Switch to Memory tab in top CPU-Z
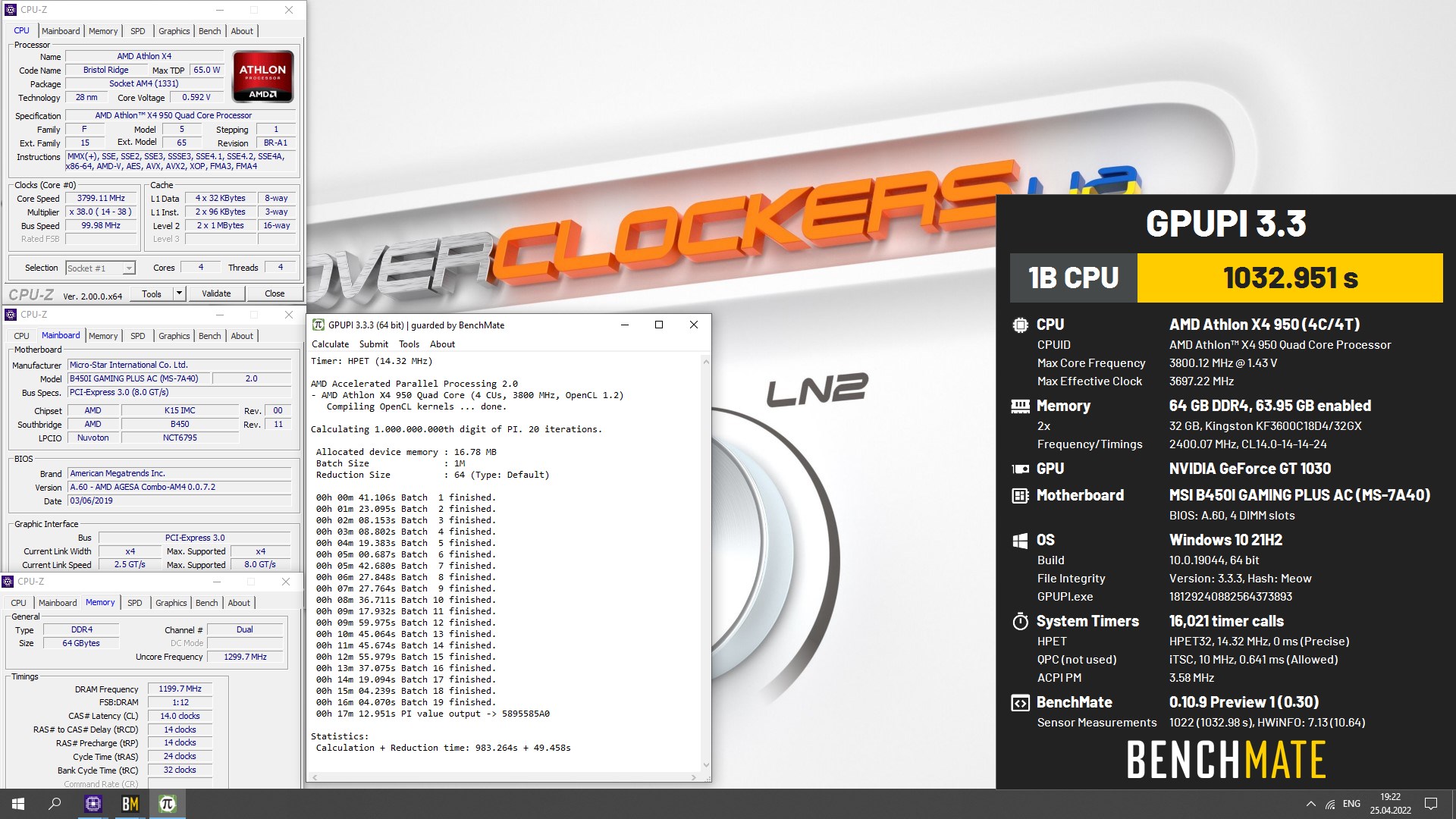Viewport: 1456px width, 819px height. pyautogui.click(x=103, y=31)
